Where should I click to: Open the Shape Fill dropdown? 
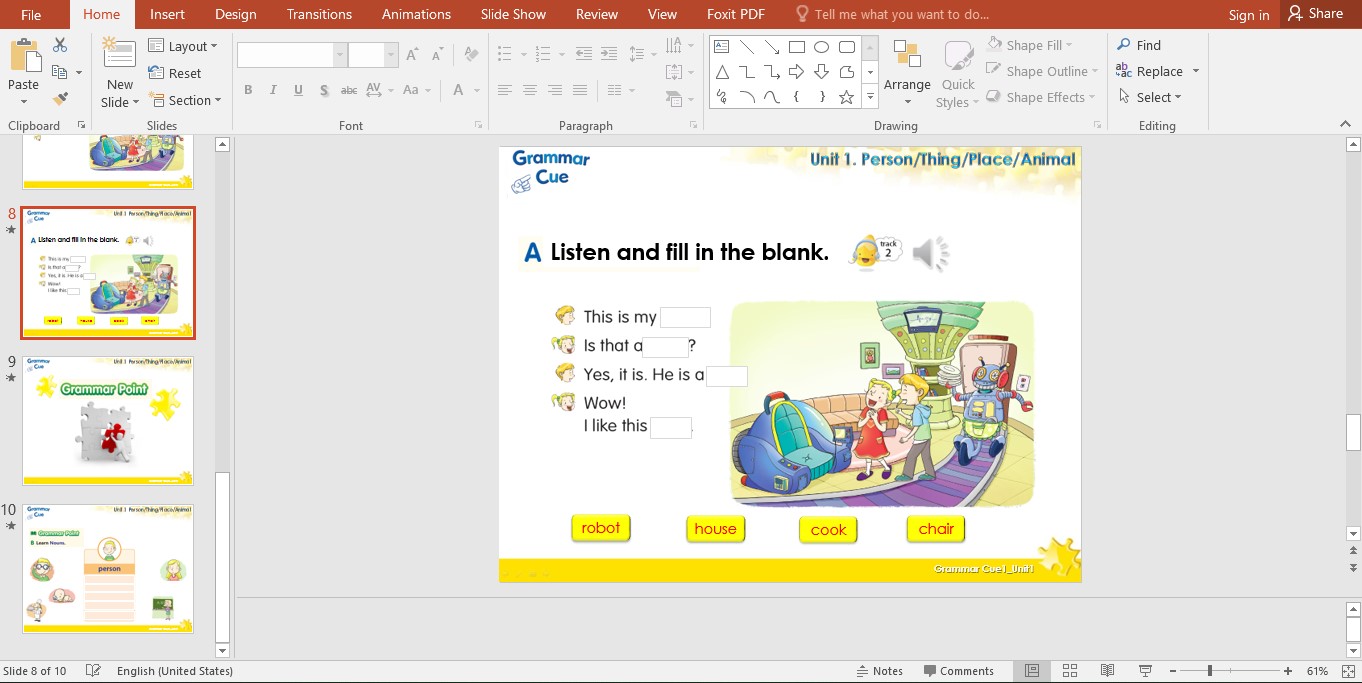pos(1029,45)
